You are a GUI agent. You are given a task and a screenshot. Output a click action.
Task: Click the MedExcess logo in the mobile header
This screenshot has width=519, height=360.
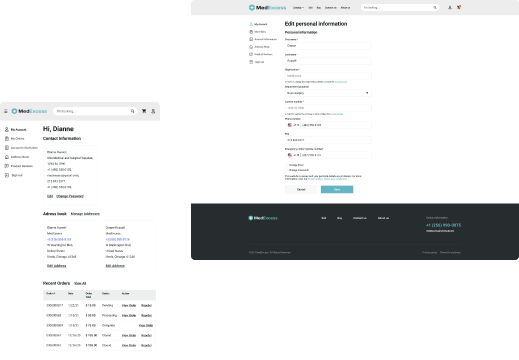pos(29,111)
